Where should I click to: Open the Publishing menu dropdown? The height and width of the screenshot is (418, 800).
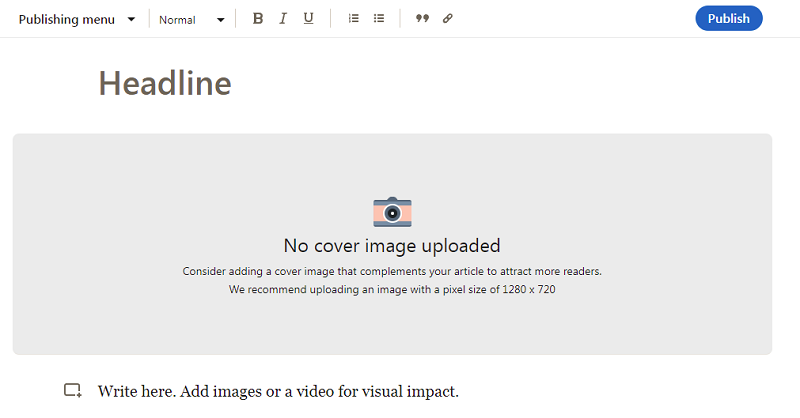(77, 19)
